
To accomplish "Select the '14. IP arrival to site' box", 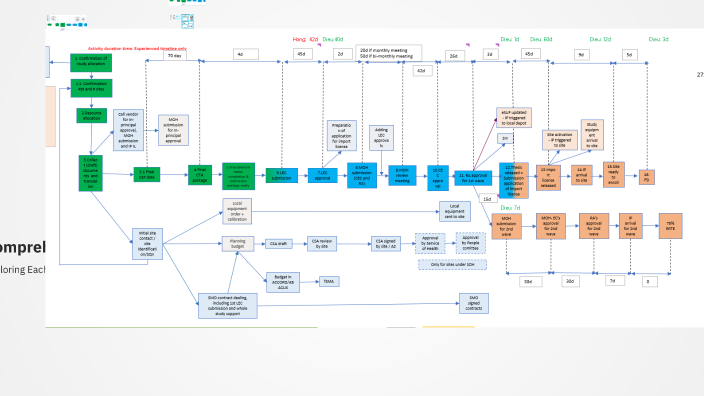I will [581, 175].
